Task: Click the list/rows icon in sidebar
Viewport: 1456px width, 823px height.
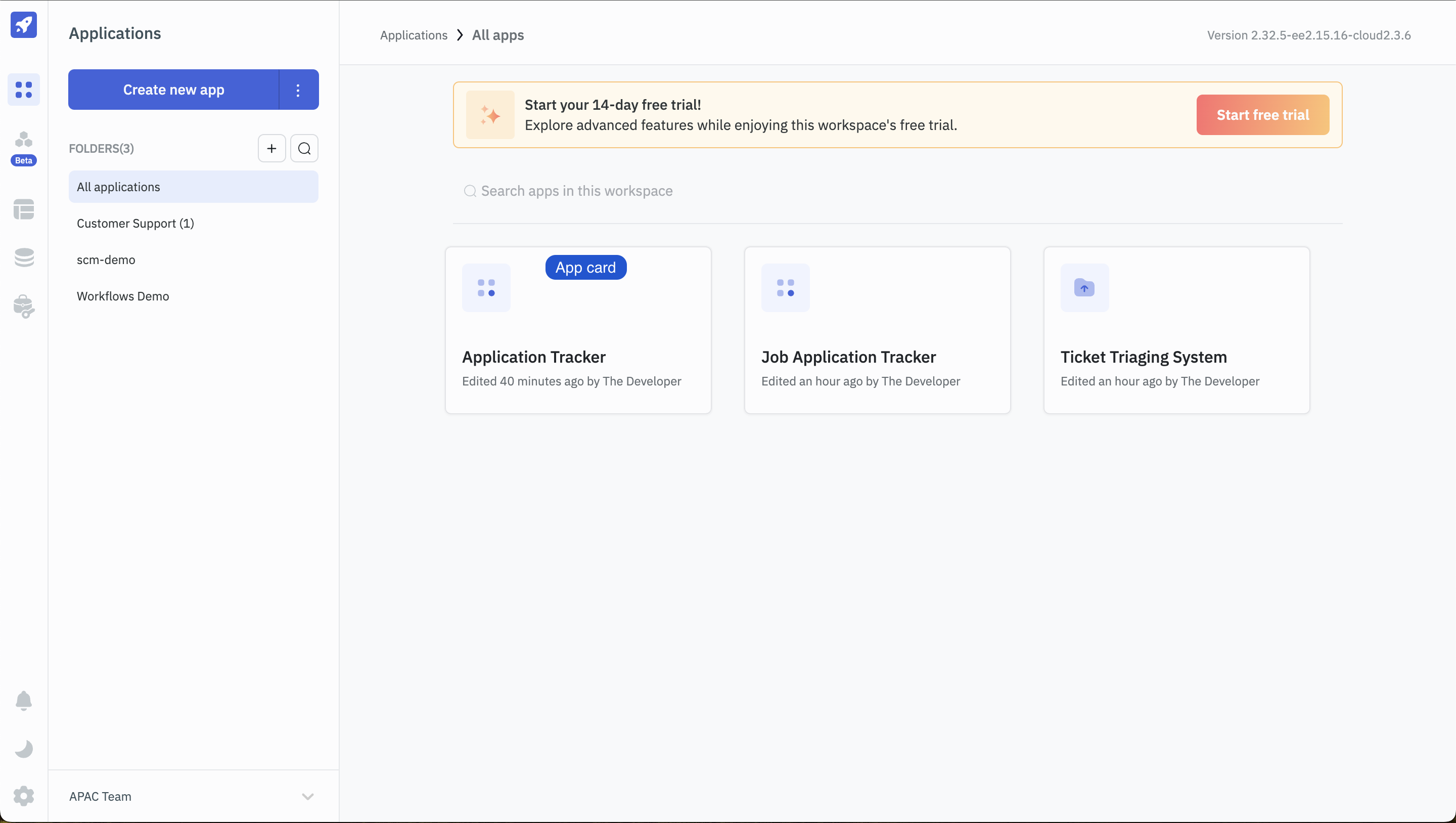Action: (24, 210)
